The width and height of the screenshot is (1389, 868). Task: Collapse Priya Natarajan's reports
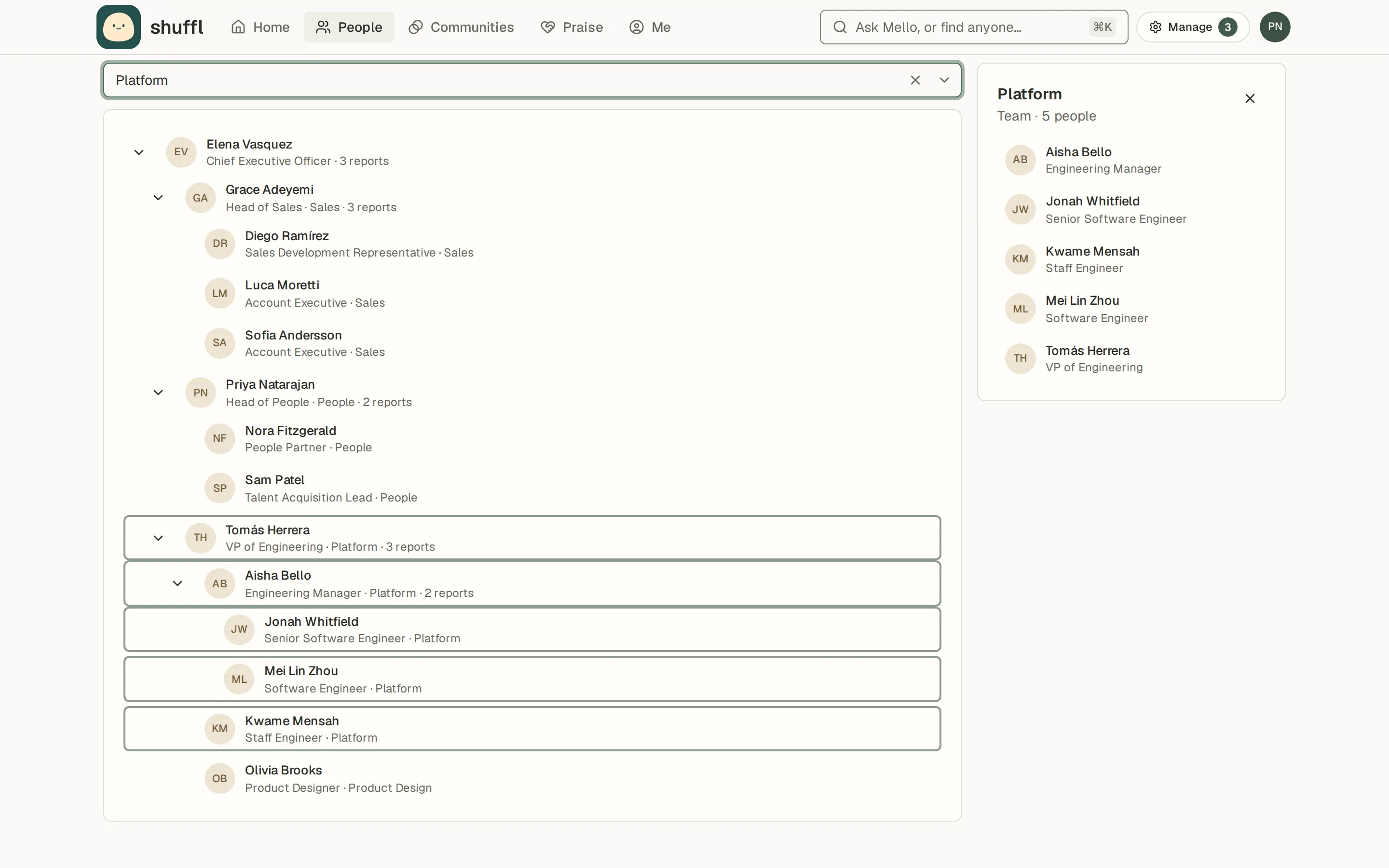[158, 393]
